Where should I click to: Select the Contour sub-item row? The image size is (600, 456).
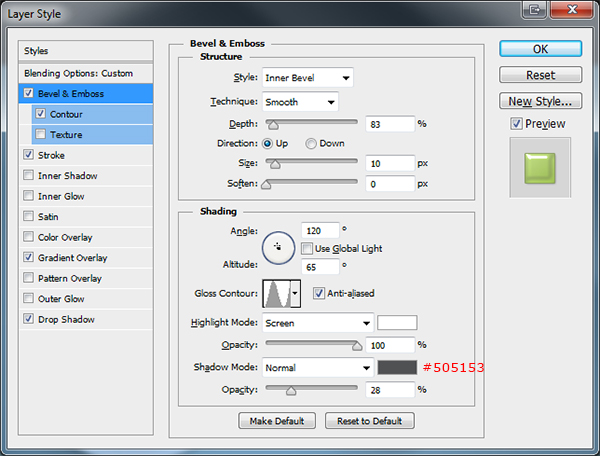(92, 114)
